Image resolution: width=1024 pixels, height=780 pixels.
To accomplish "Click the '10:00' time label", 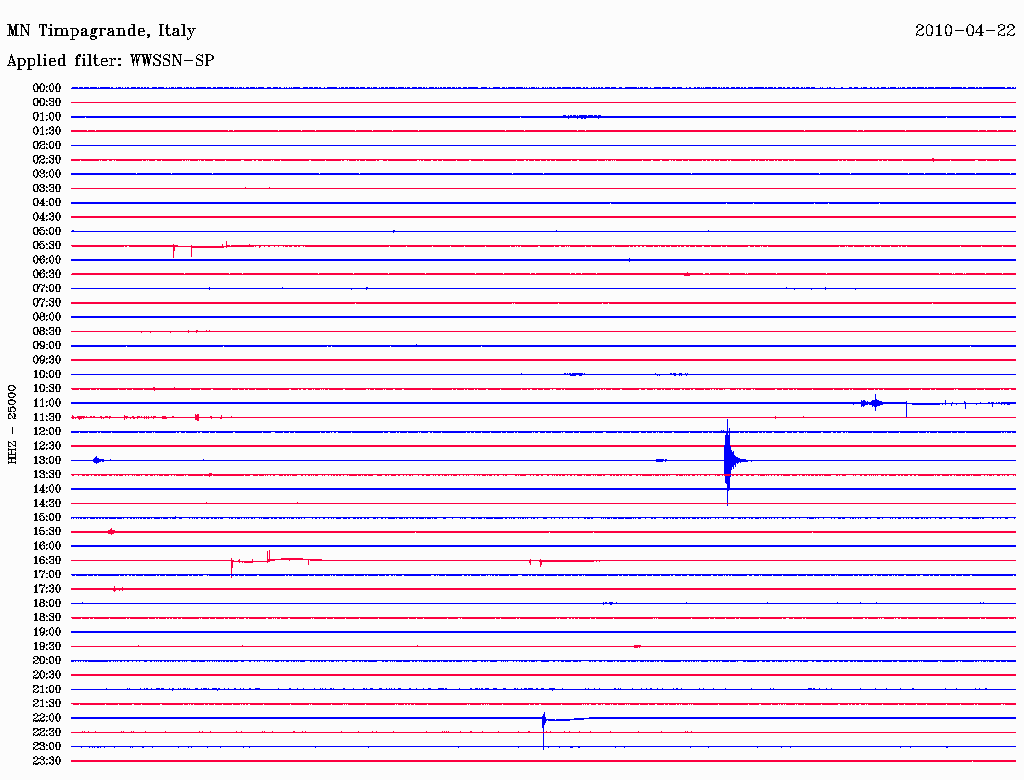I will pos(47,374).
